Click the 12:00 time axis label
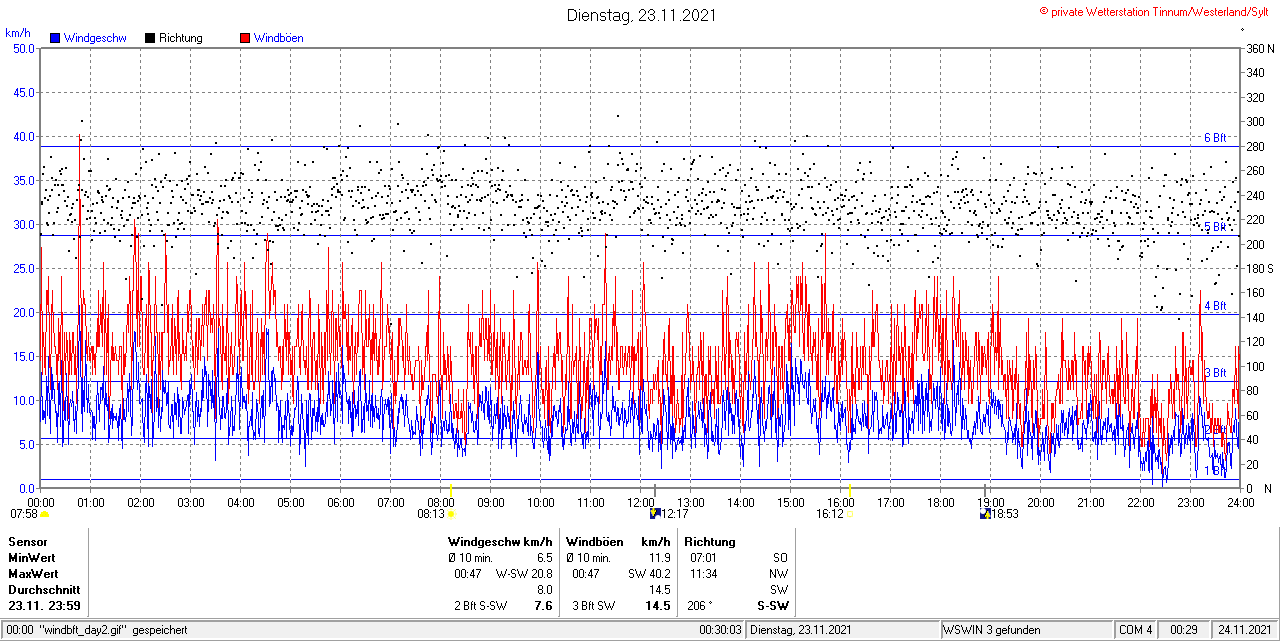 [x=641, y=502]
